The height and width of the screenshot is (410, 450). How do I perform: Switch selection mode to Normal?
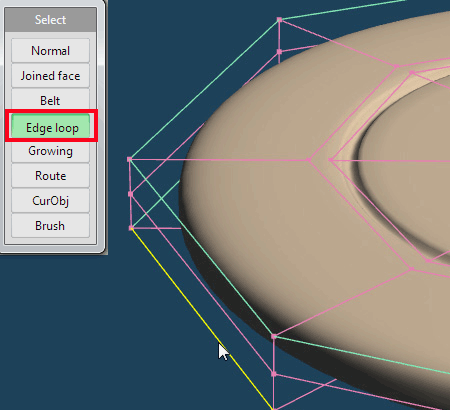pos(50,51)
